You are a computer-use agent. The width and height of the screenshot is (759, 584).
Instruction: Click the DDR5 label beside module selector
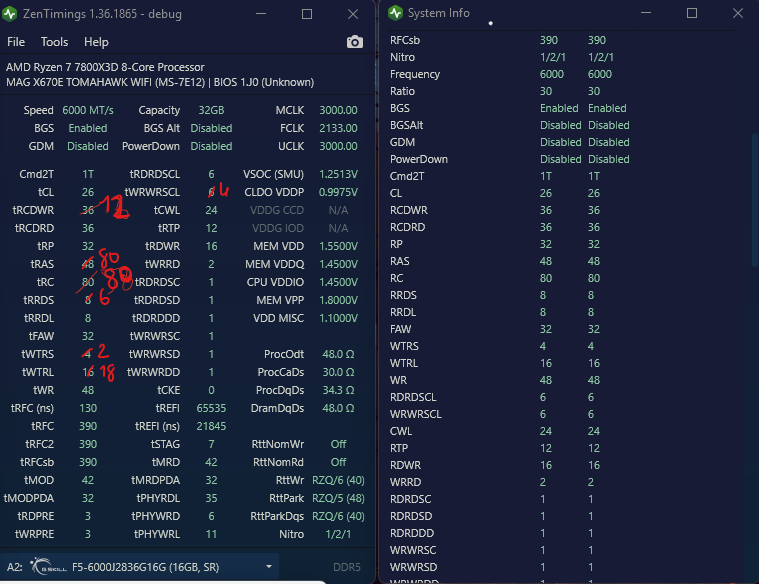[347, 567]
